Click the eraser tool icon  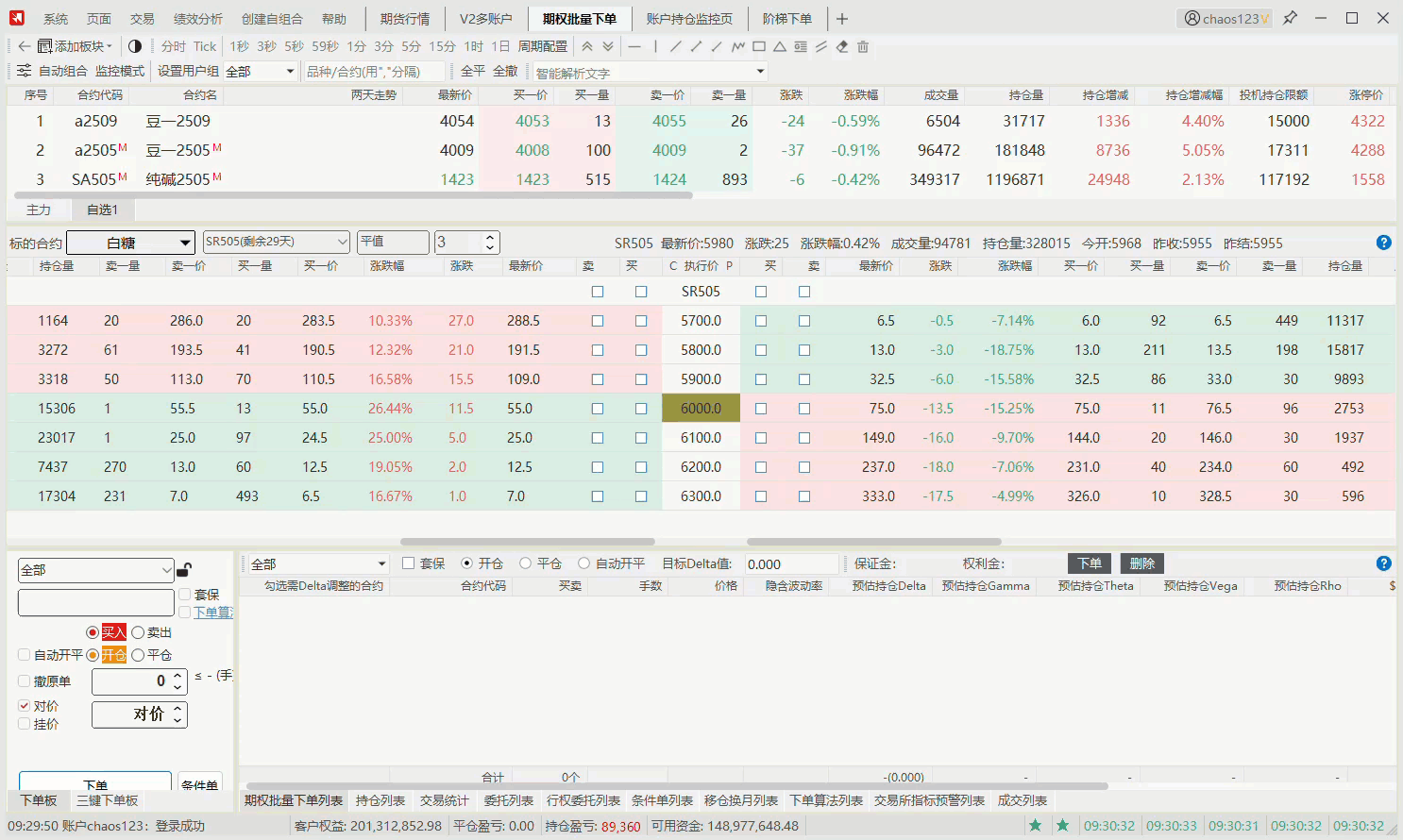pyautogui.click(x=842, y=46)
